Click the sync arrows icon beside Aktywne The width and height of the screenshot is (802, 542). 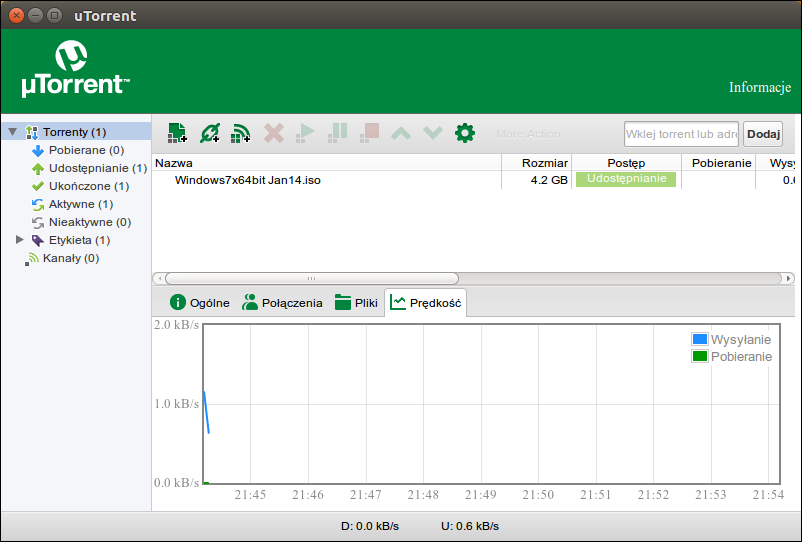pos(38,204)
